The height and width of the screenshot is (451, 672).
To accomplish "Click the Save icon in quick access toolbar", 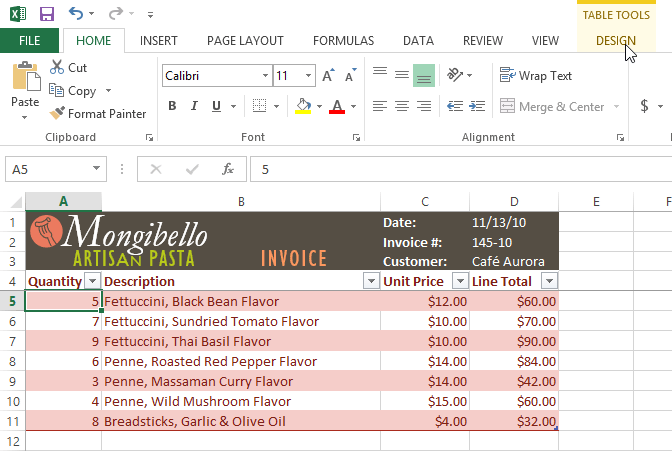I will click(47, 14).
